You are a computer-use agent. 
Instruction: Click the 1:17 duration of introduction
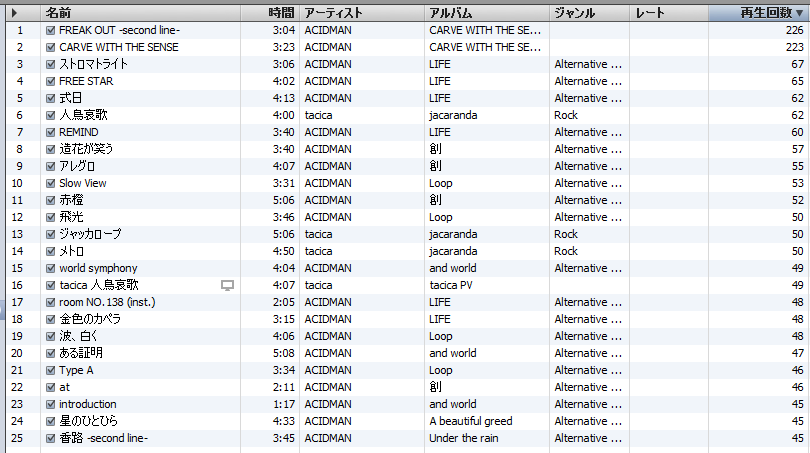[284, 404]
